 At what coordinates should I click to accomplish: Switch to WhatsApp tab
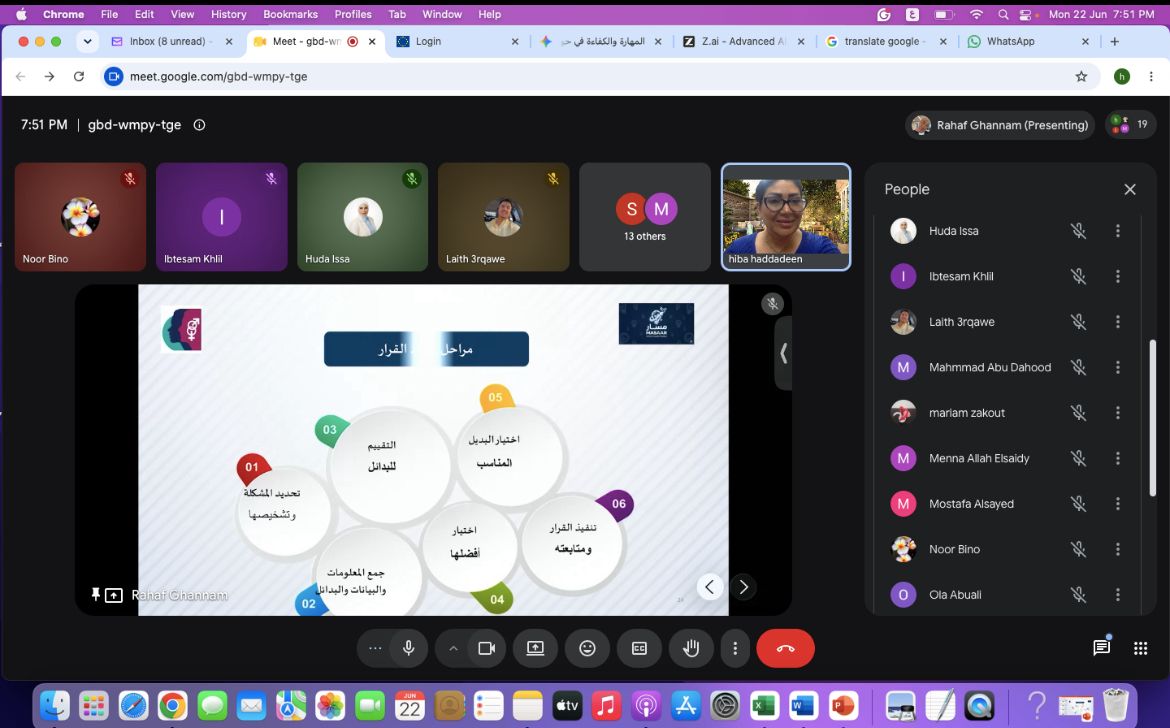(x=1028, y=42)
